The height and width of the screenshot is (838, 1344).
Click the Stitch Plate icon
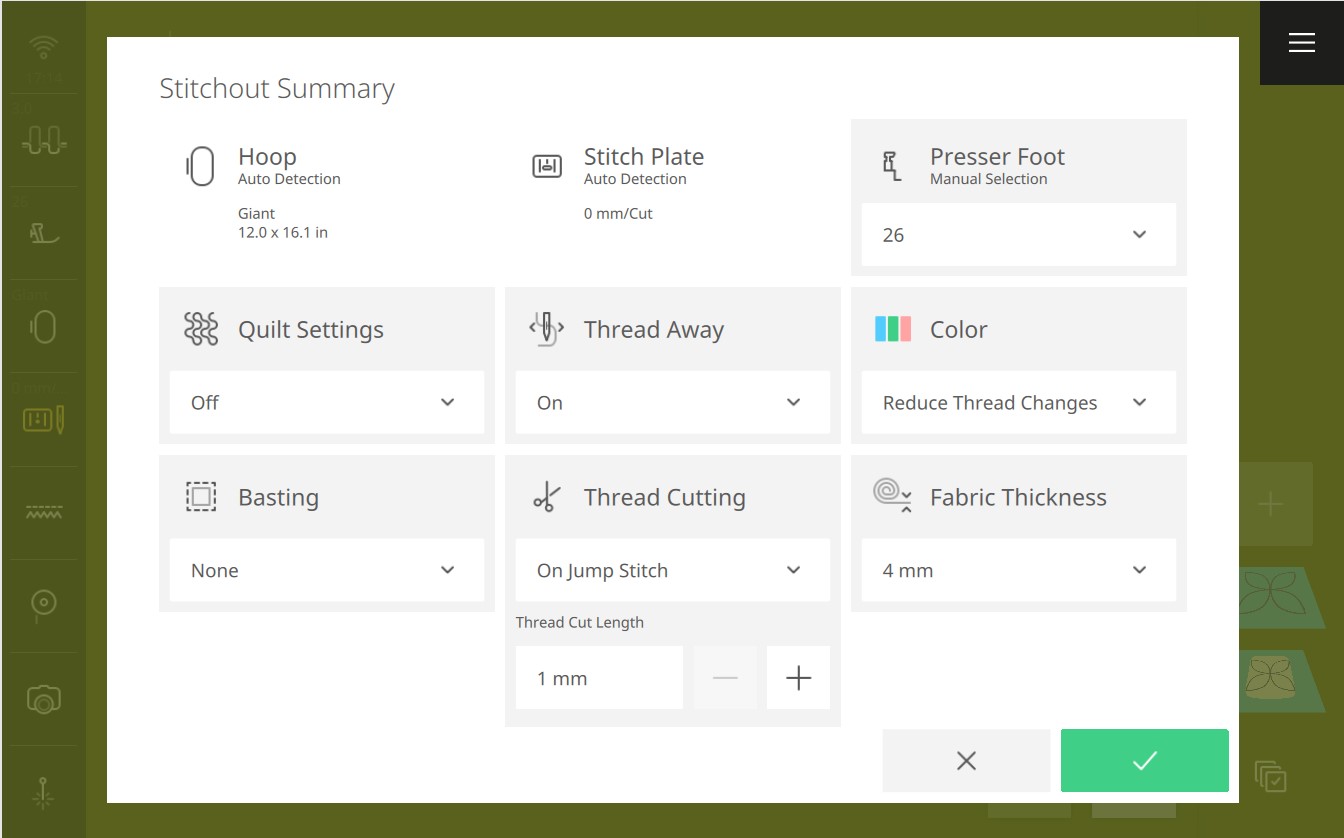[546, 166]
